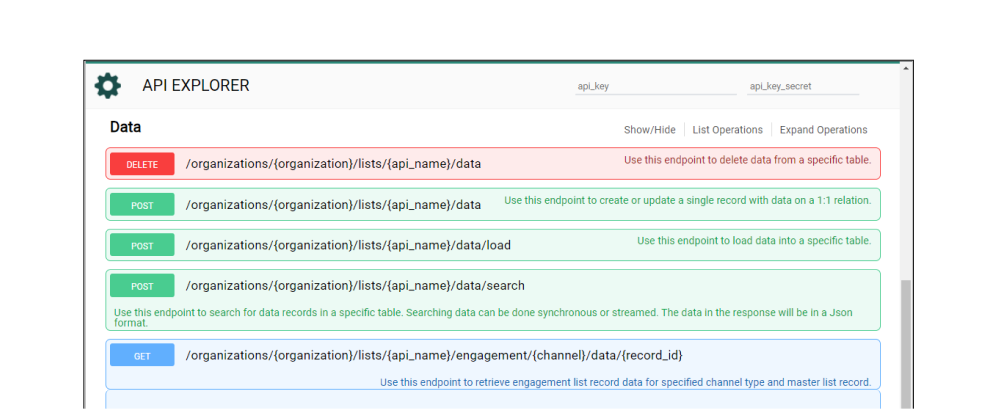Click POST button for /data/load endpoint
This screenshot has height=409, width=997.
pyautogui.click(x=142, y=246)
